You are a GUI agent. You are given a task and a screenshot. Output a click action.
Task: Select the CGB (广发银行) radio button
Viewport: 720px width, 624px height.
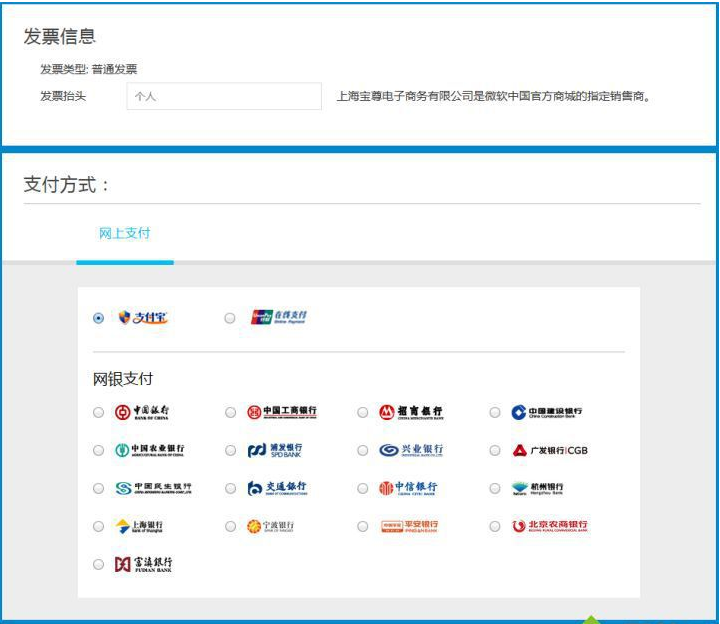coord(495,451)
